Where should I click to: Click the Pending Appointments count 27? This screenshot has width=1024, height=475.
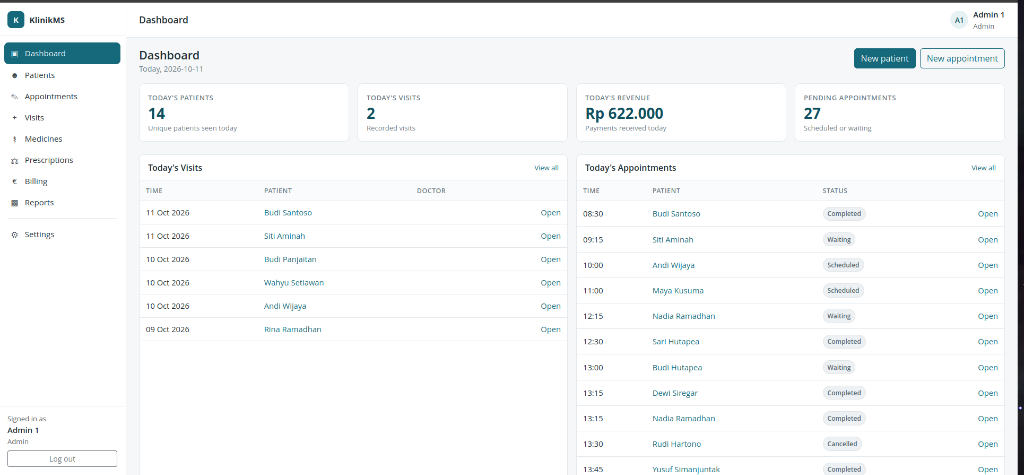(x=812, y=114)
